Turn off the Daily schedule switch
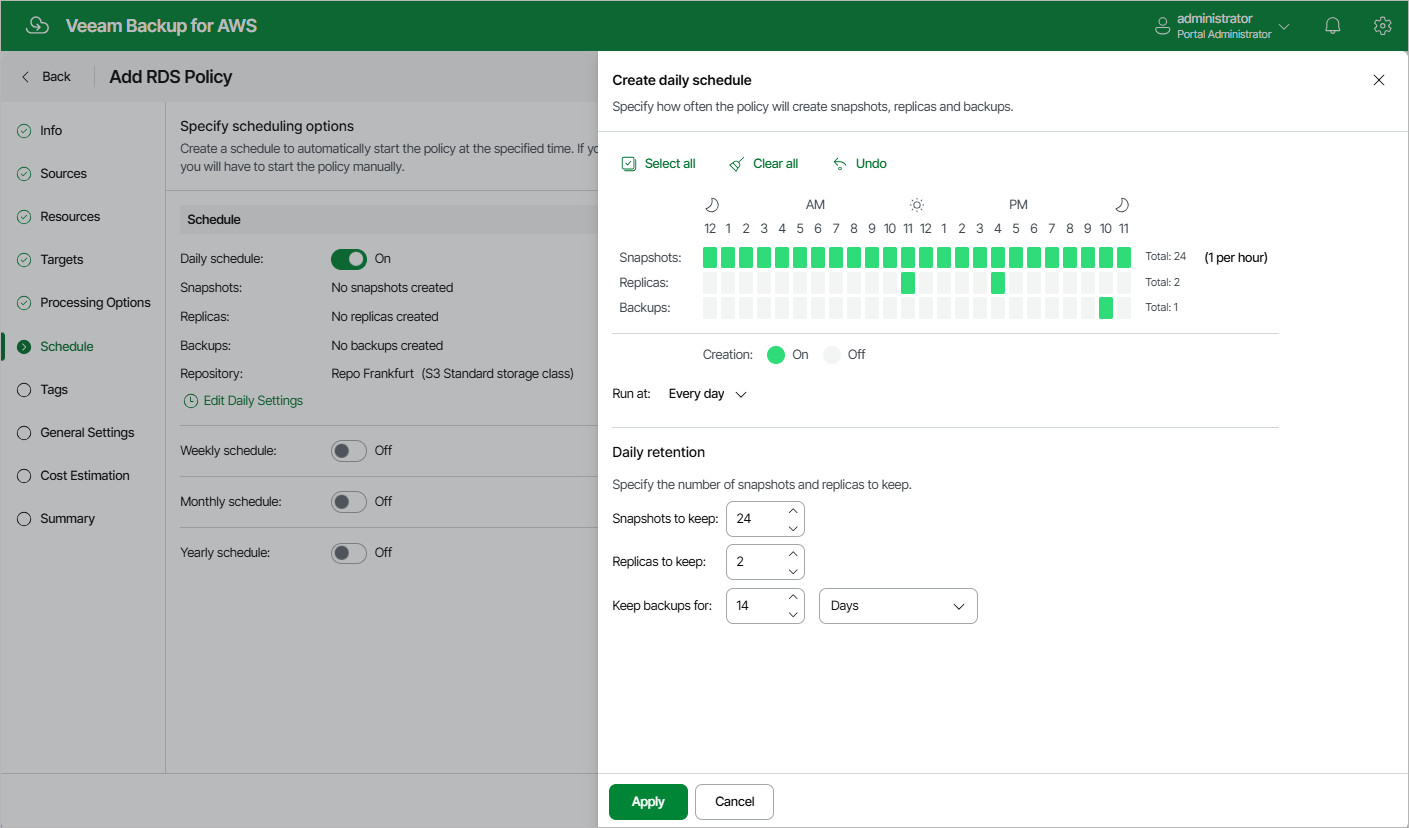1409x828 pixels. click(349, 259)
